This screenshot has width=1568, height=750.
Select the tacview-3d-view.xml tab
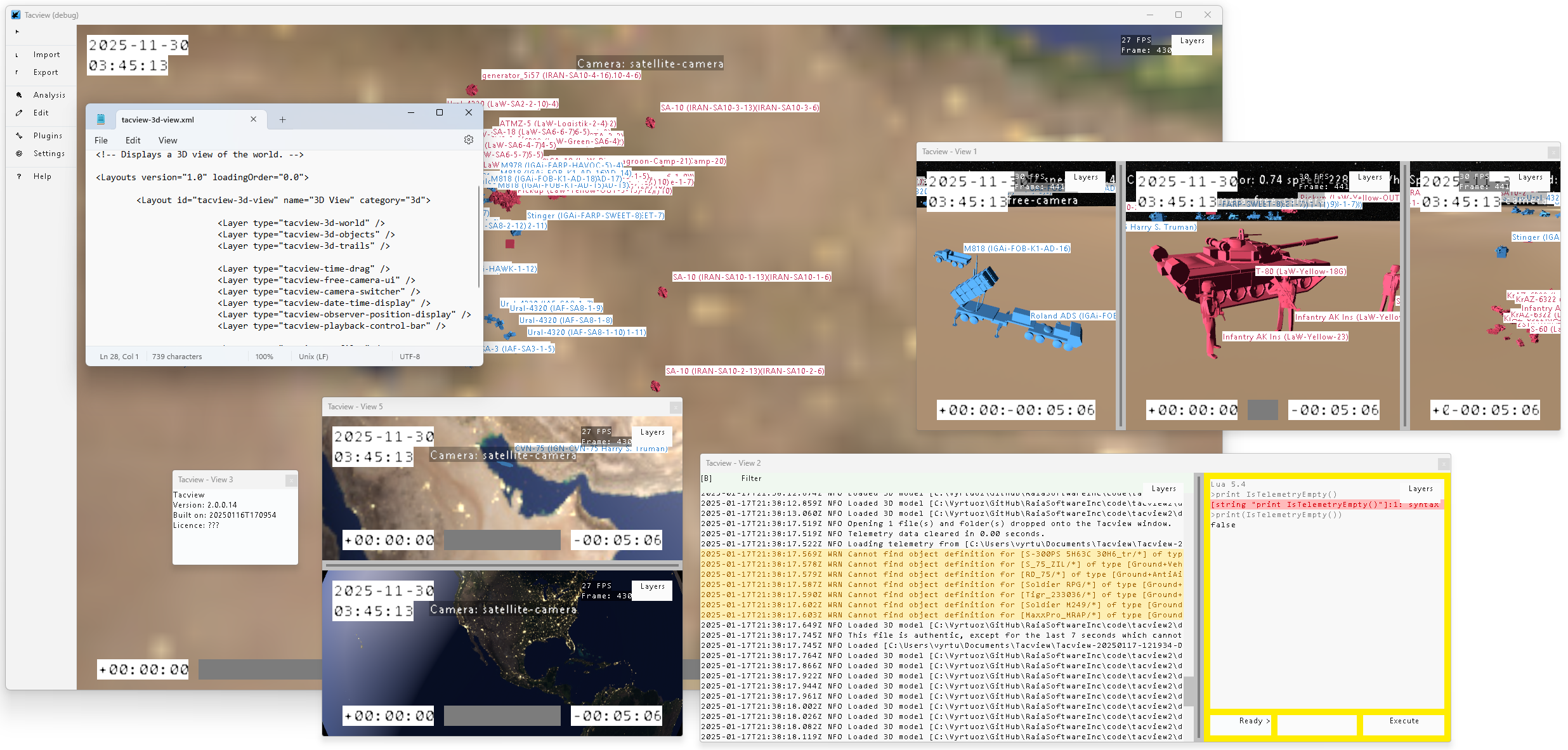158,119
